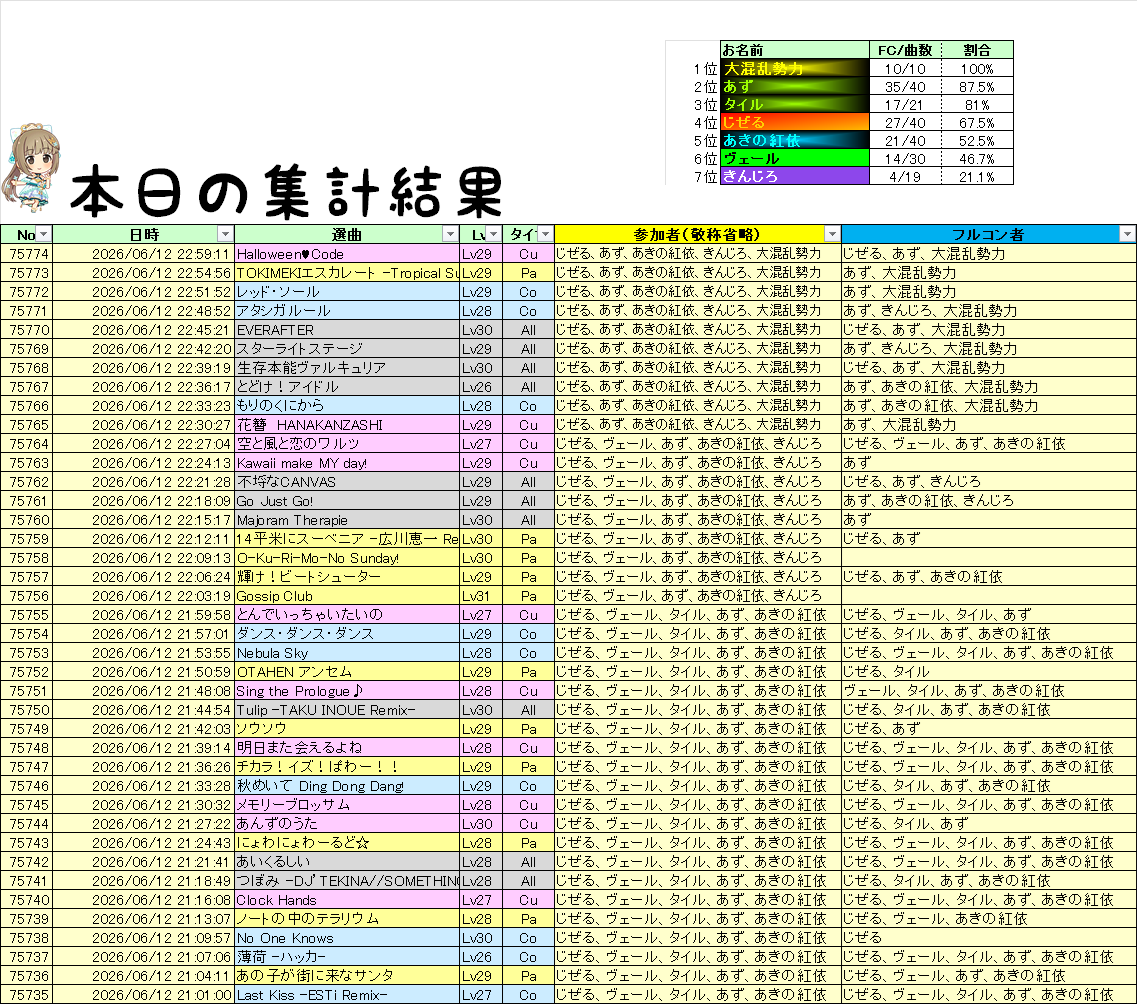The image size is (1137, 1004).
Task: Select the No cell 75735
Action: point(28,995)
